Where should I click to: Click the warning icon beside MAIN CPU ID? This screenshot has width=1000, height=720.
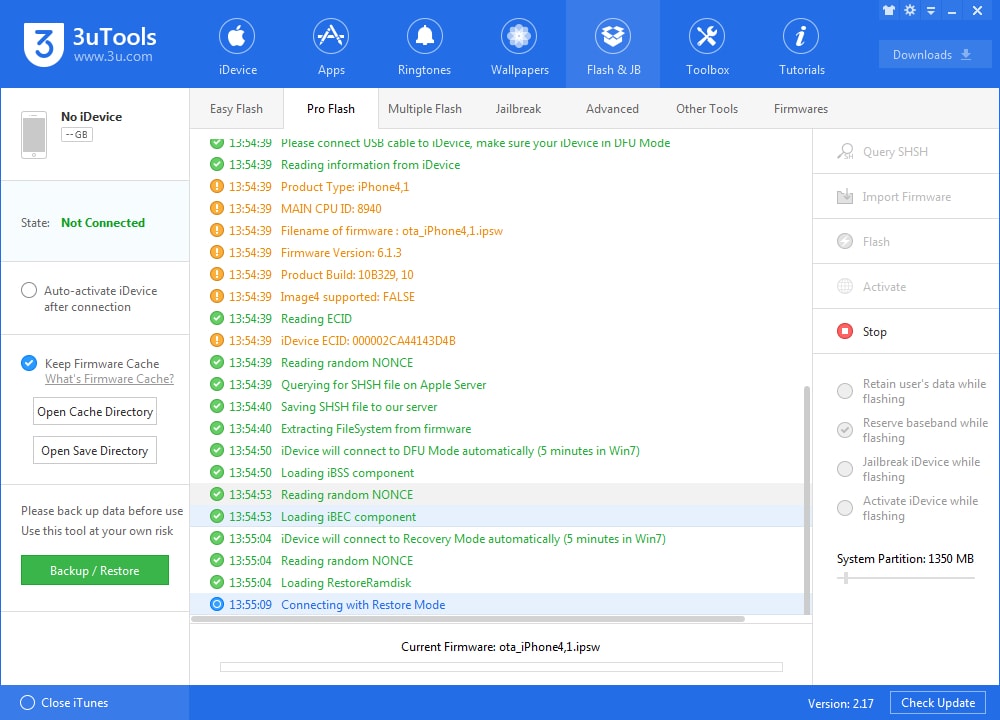tap(217, 209)
